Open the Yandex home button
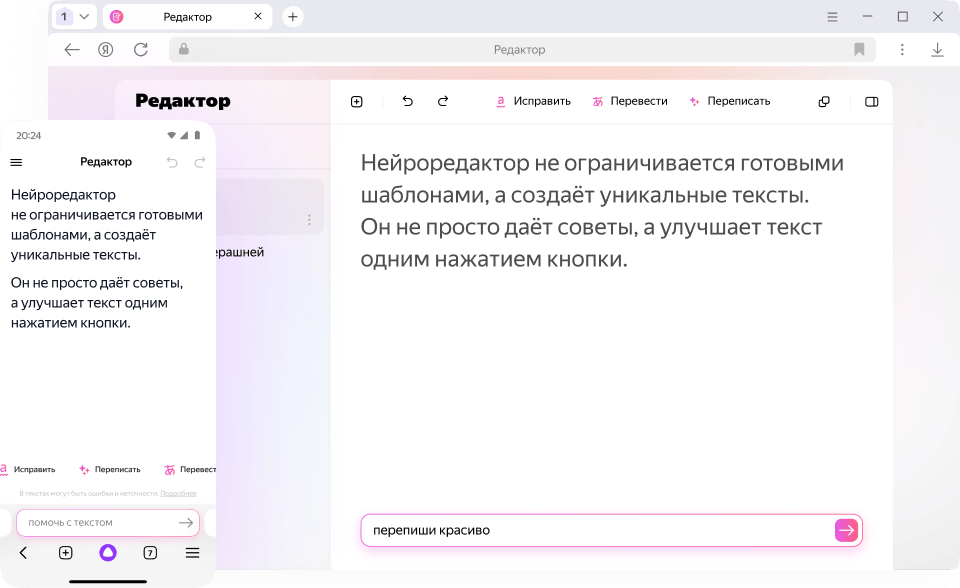The image size is (960, 588). pyautogui.click(x=106, y=50)
